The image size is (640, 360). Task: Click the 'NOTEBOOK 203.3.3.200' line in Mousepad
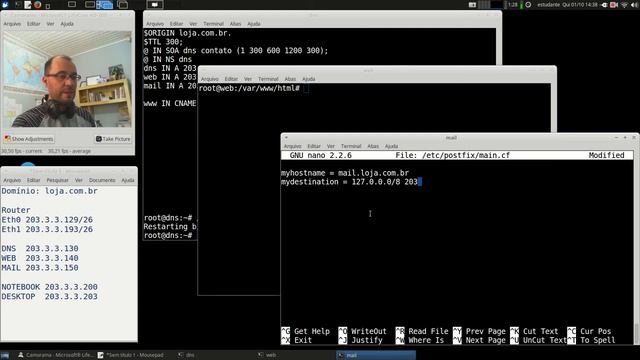(49, 287)
